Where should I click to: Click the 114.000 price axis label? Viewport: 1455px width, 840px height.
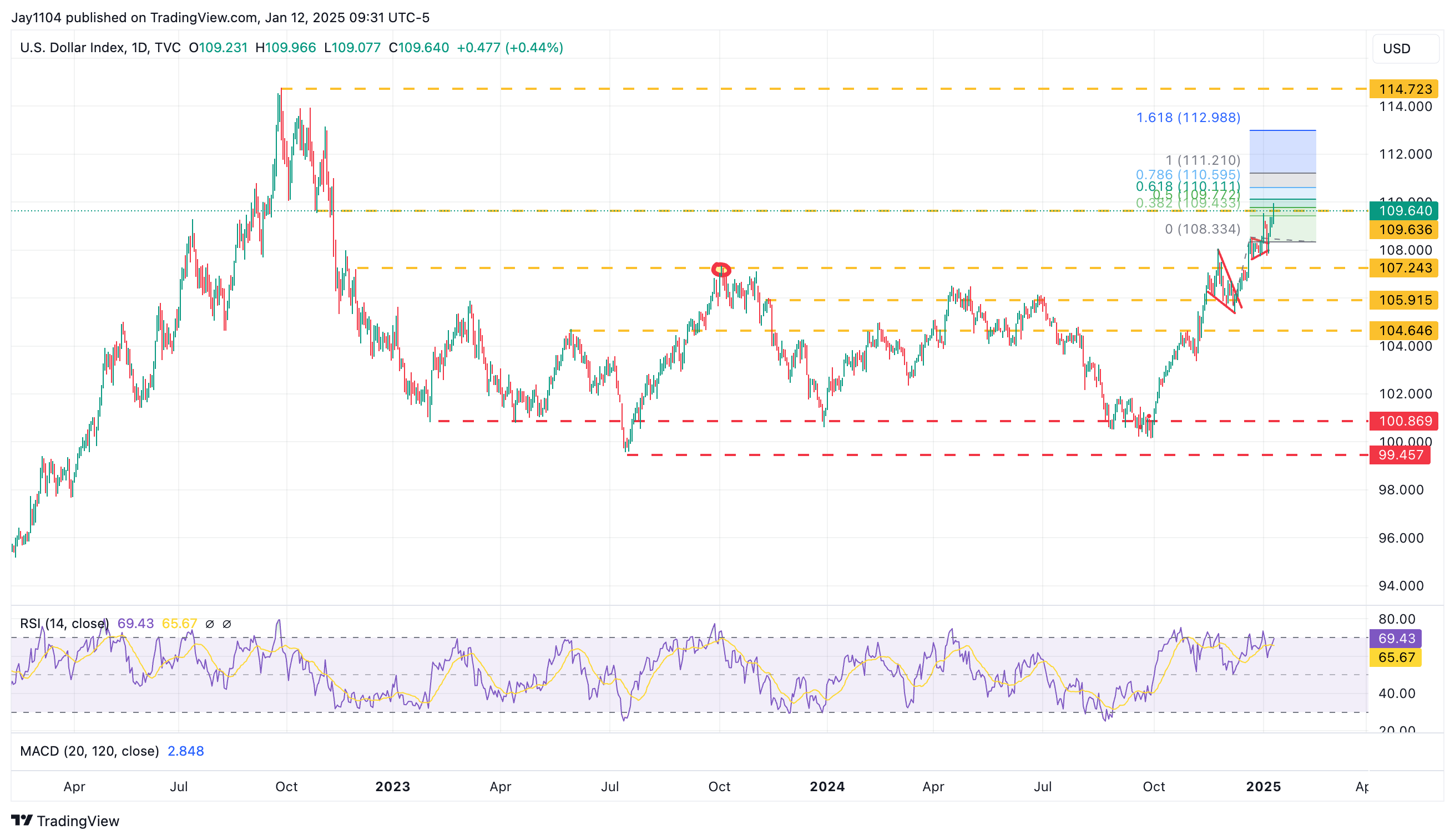pos(1406,106)
